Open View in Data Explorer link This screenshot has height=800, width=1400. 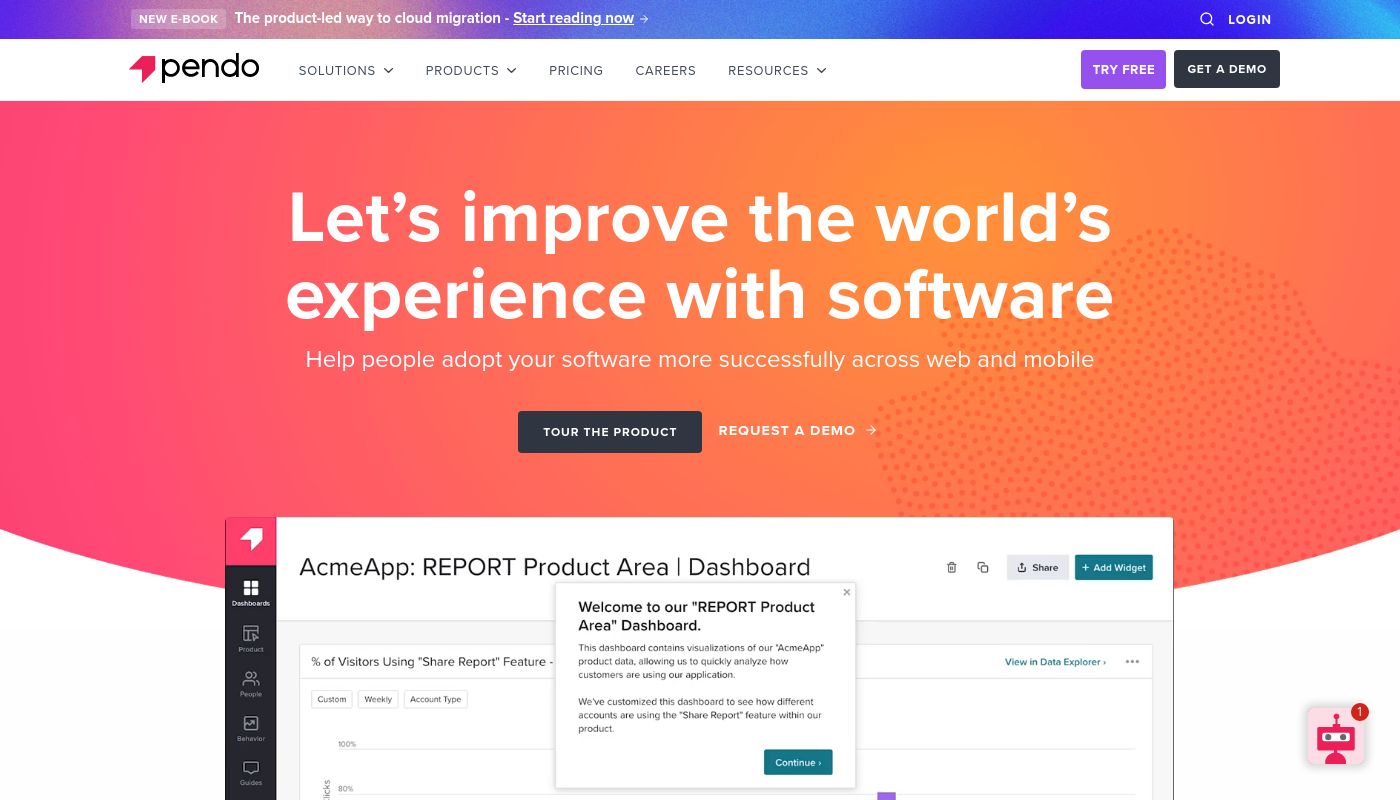point(1055,662)
